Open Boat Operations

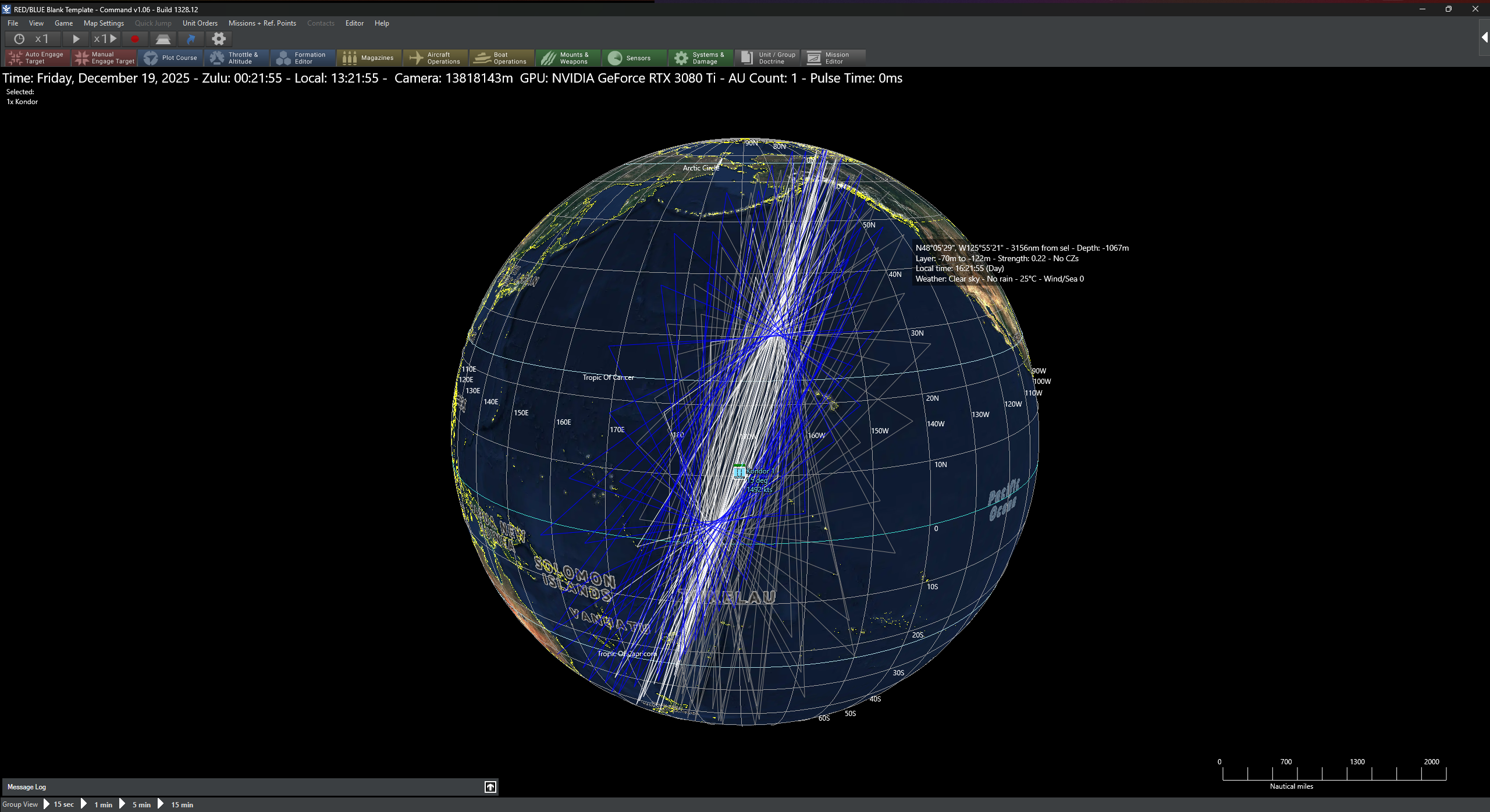pos(503,58)
